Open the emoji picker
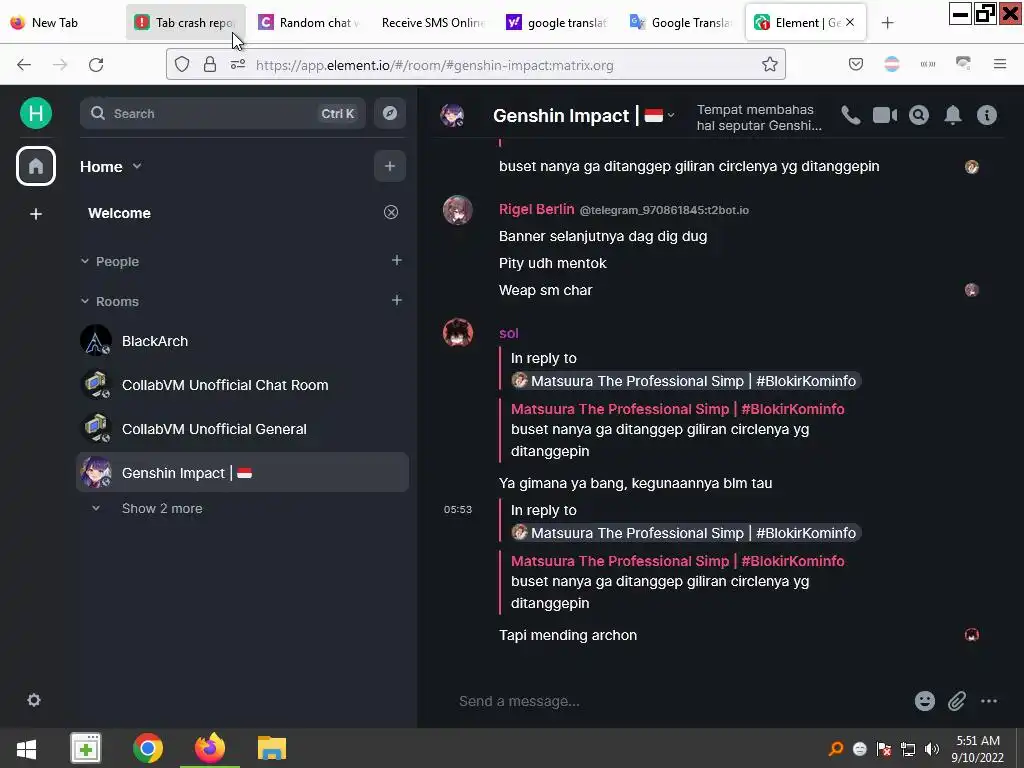This screenshot has width=1024, height=768. point(925,701)
